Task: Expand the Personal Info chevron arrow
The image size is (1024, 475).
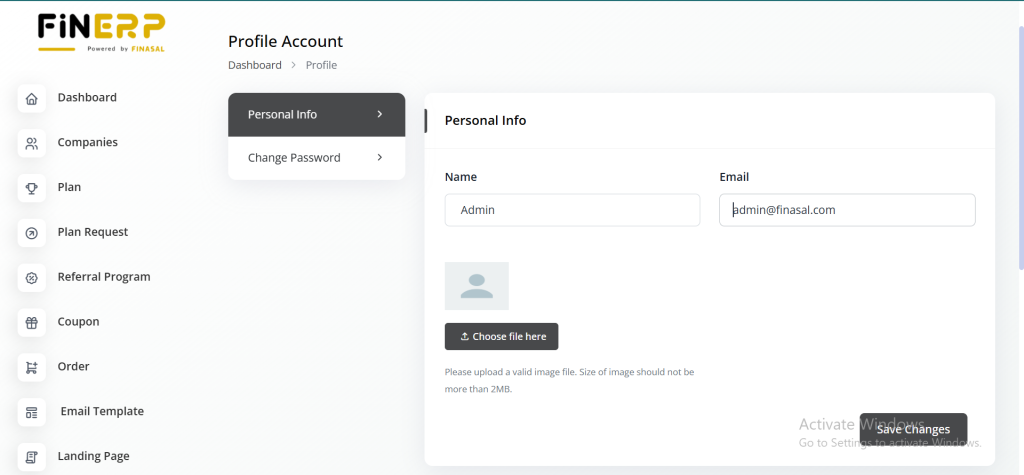Action: (380, 114)
